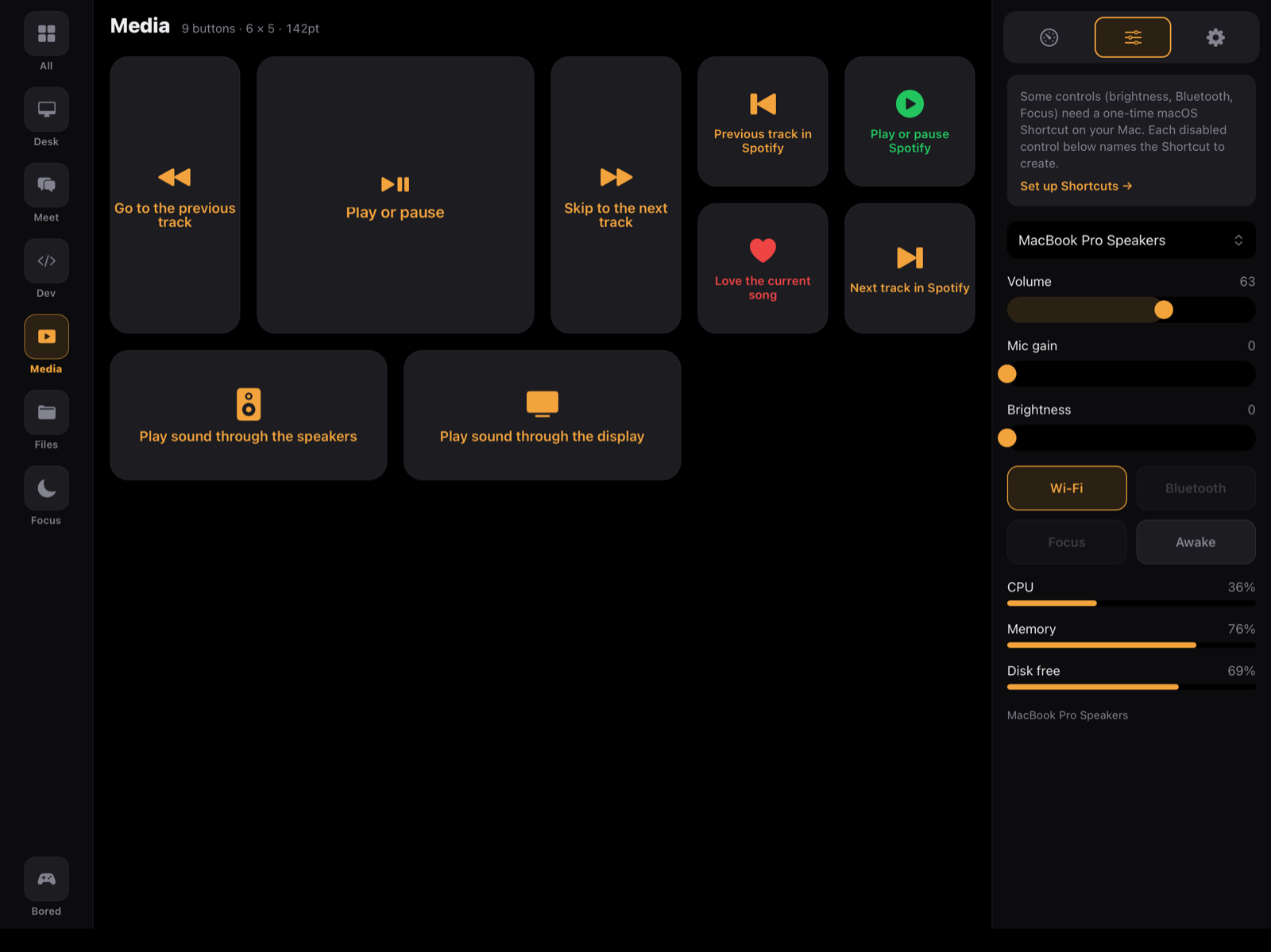
Task: Open the Files category
Action: [46, 413]
